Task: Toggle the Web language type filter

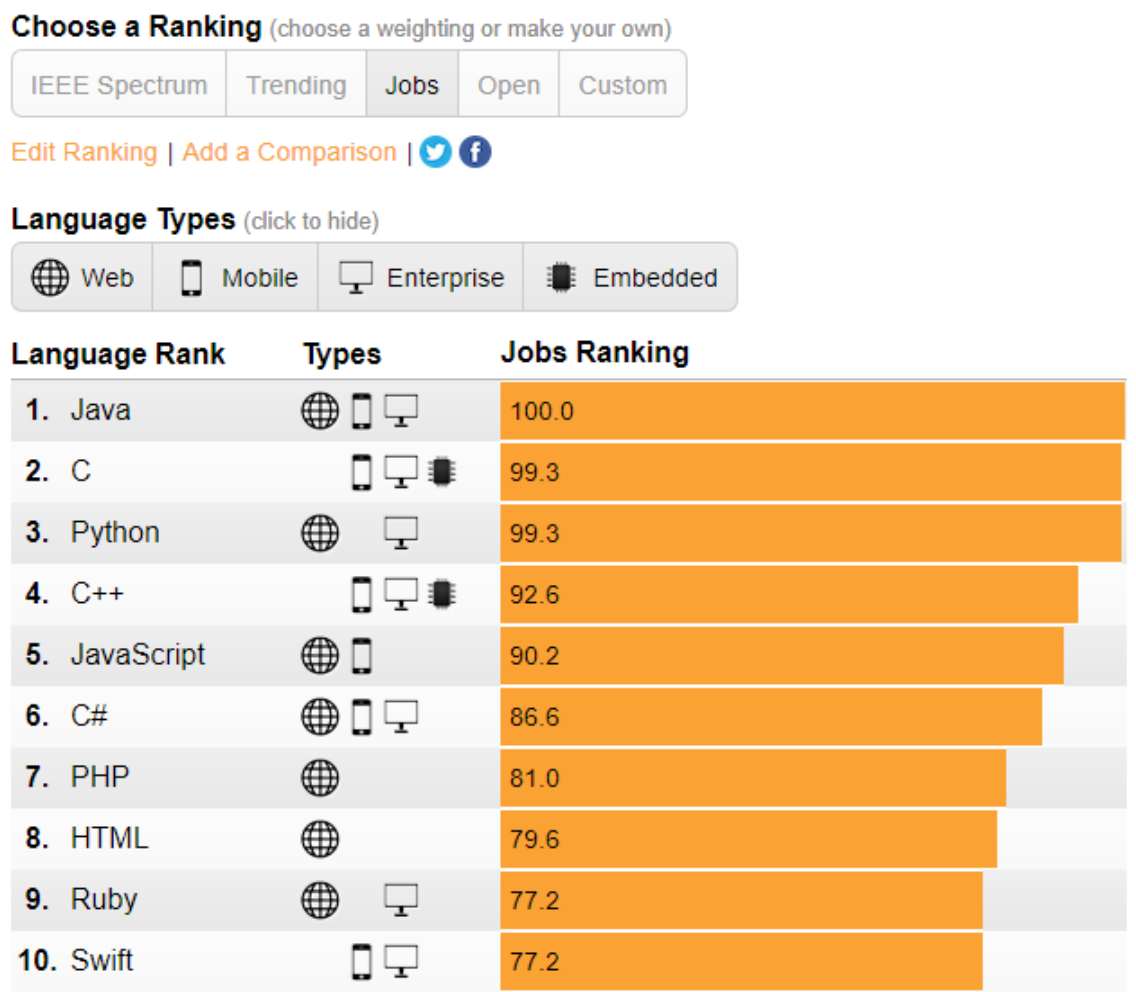Action: coord(82,277)
